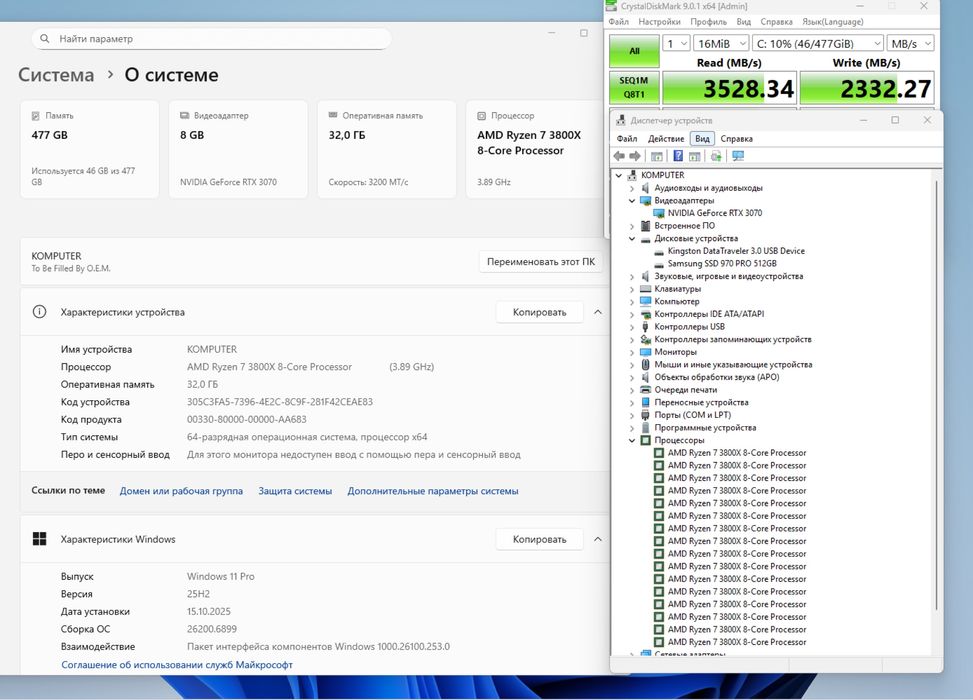Go back to Система breadcrumb
This screenshot has height=700, width=973.
(56, 75)
